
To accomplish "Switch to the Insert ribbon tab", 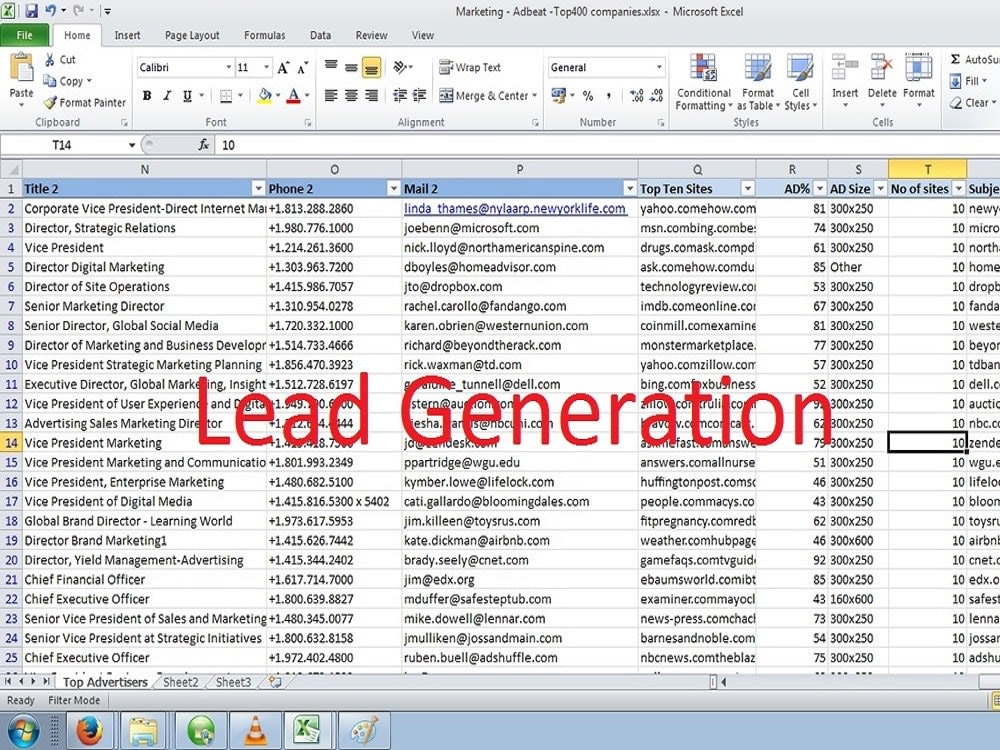I will pos(127,35).
